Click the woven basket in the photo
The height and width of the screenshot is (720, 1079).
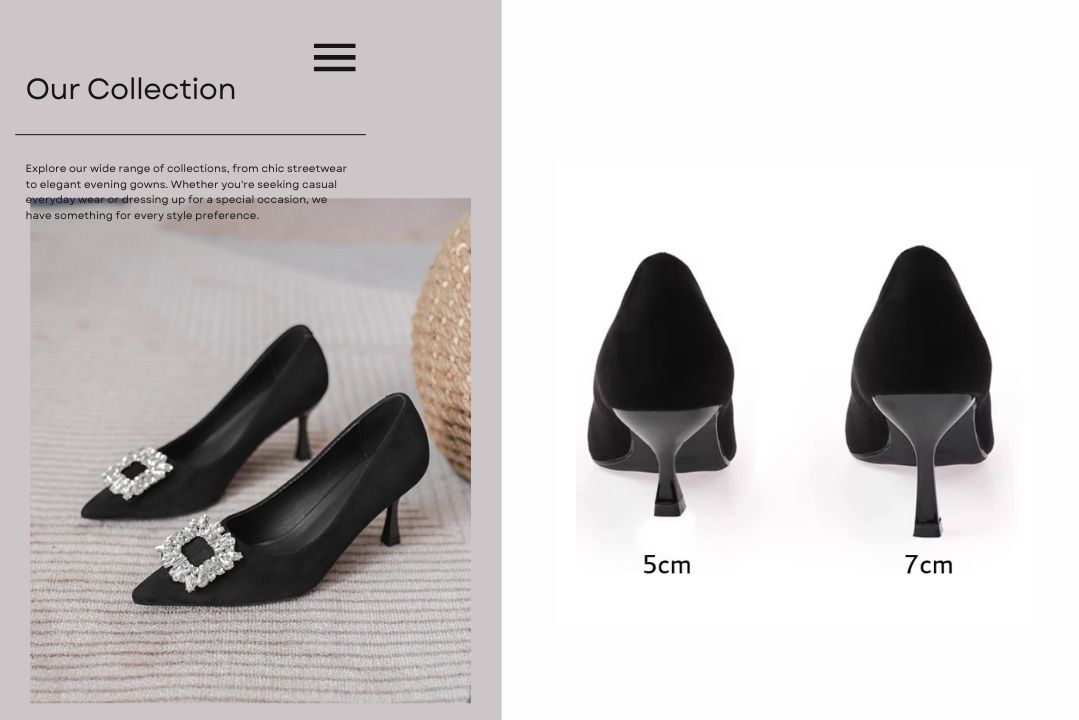coord(442,346)
